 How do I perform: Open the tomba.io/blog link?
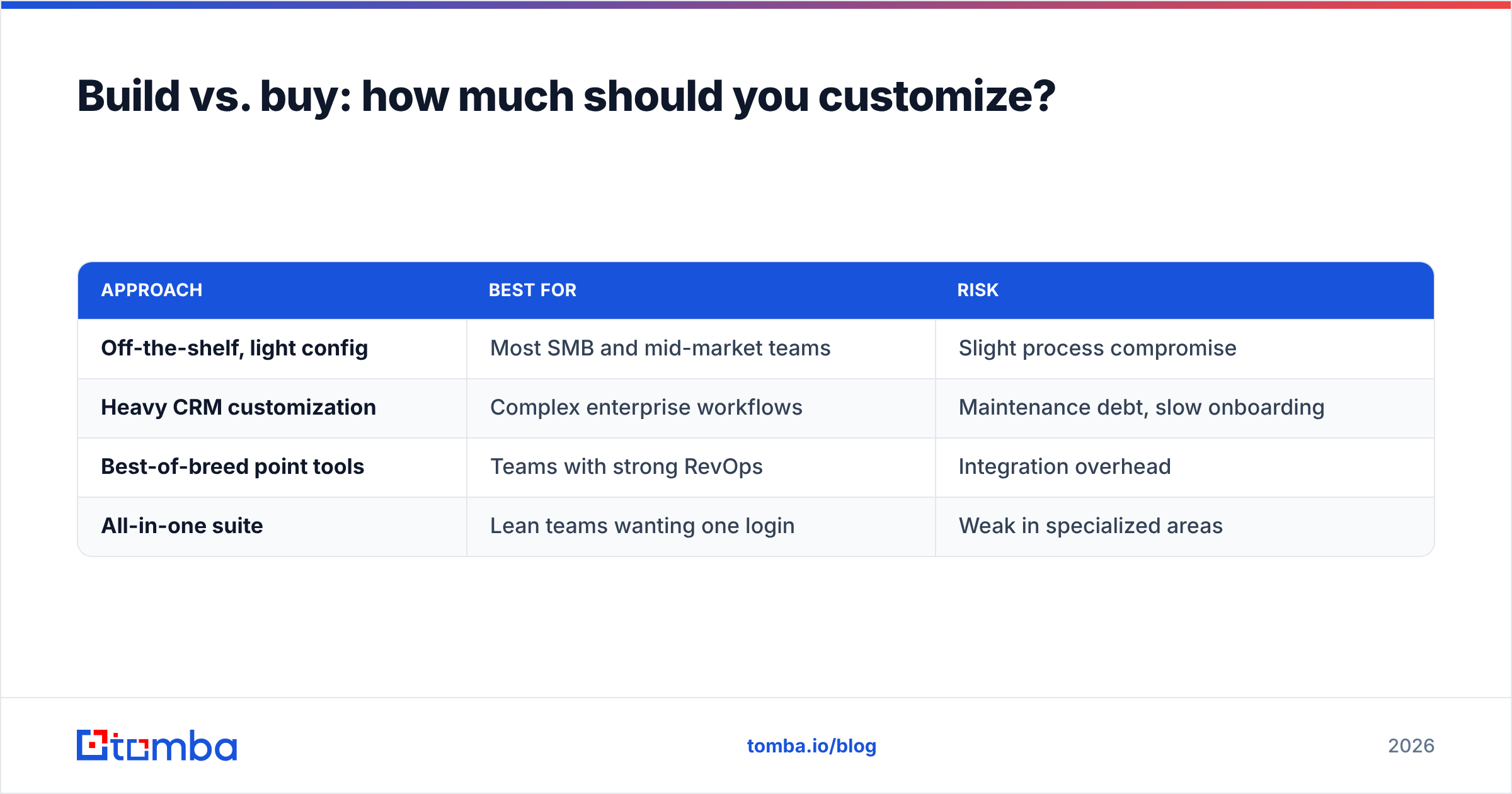(x=811, y=746)
